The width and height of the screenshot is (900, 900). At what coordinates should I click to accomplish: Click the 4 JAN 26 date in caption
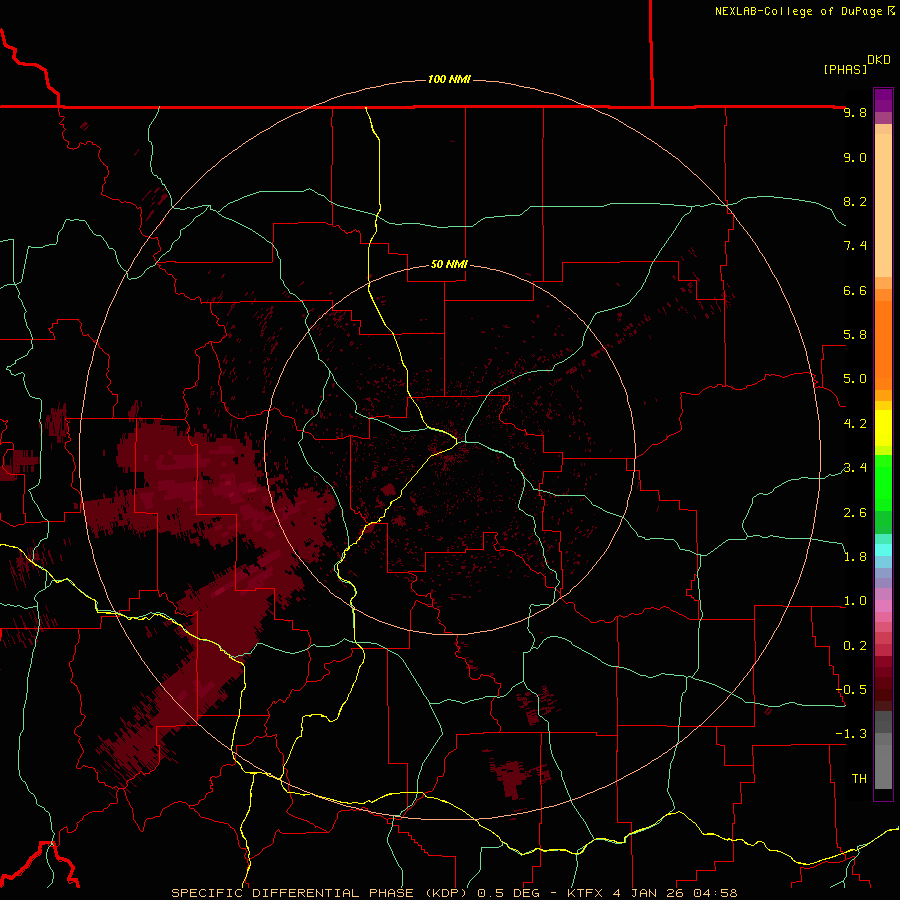pyautogui.click(x=650, y=893)
